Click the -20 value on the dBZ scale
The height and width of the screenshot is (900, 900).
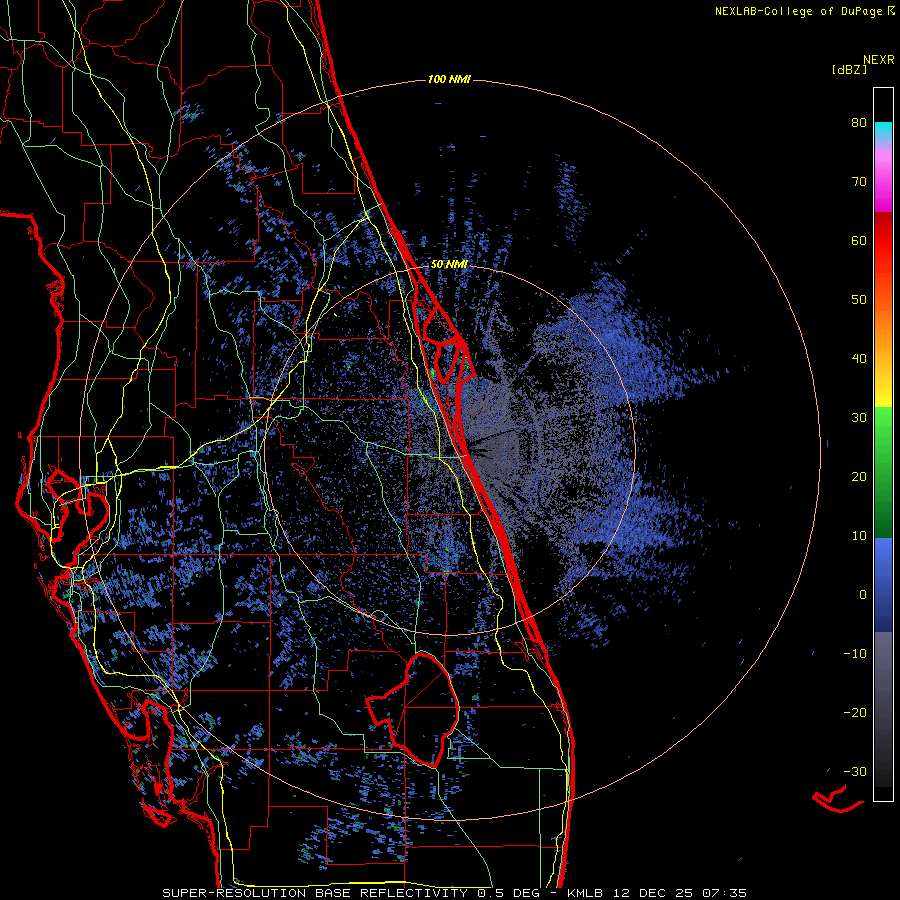click(x=855, y=713)
